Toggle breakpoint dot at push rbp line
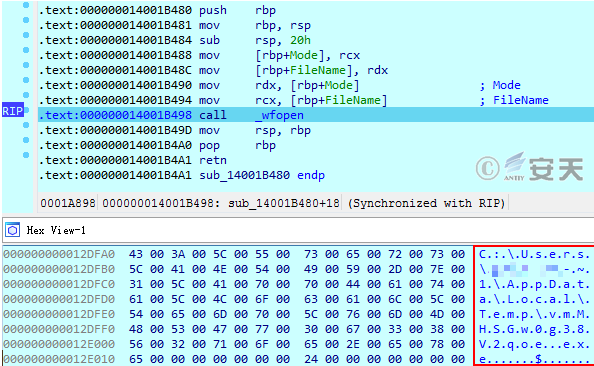 (x=26, y=5)
